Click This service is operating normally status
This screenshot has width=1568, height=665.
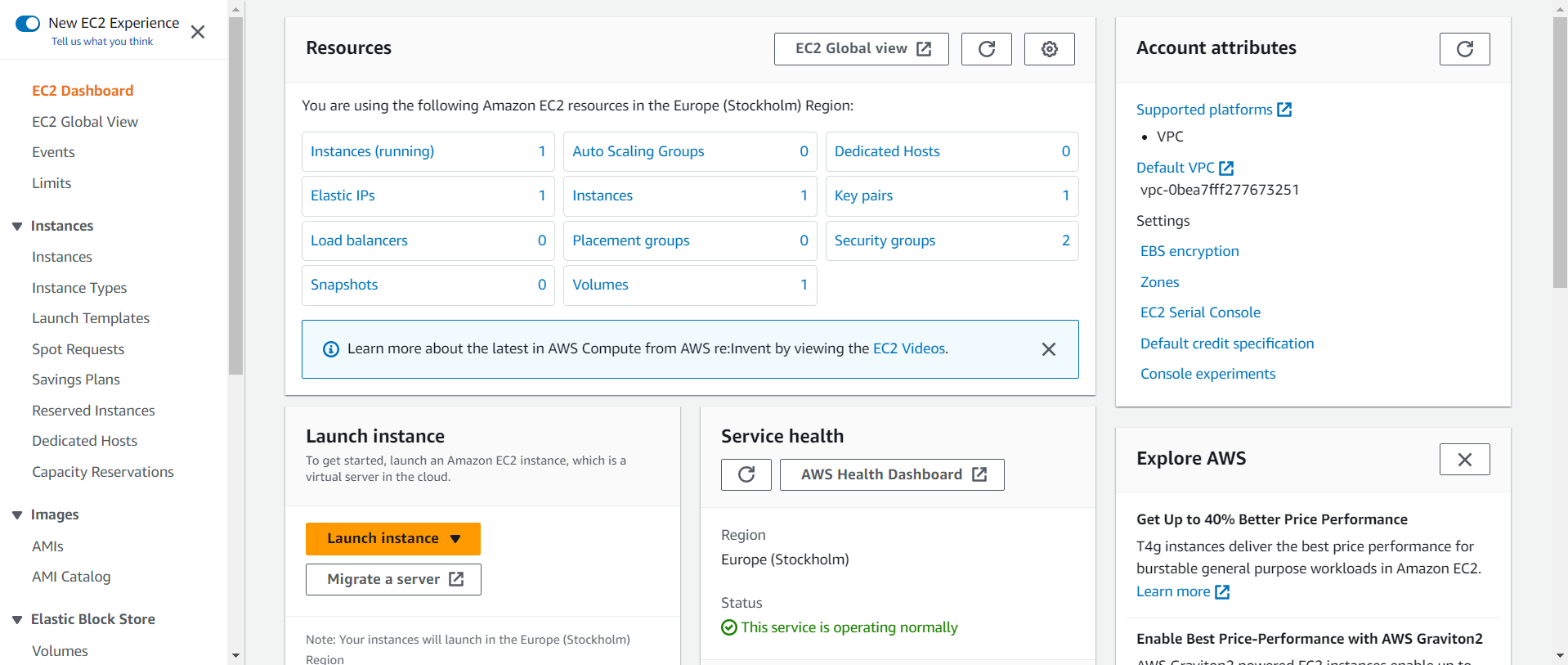click(840, 627)
